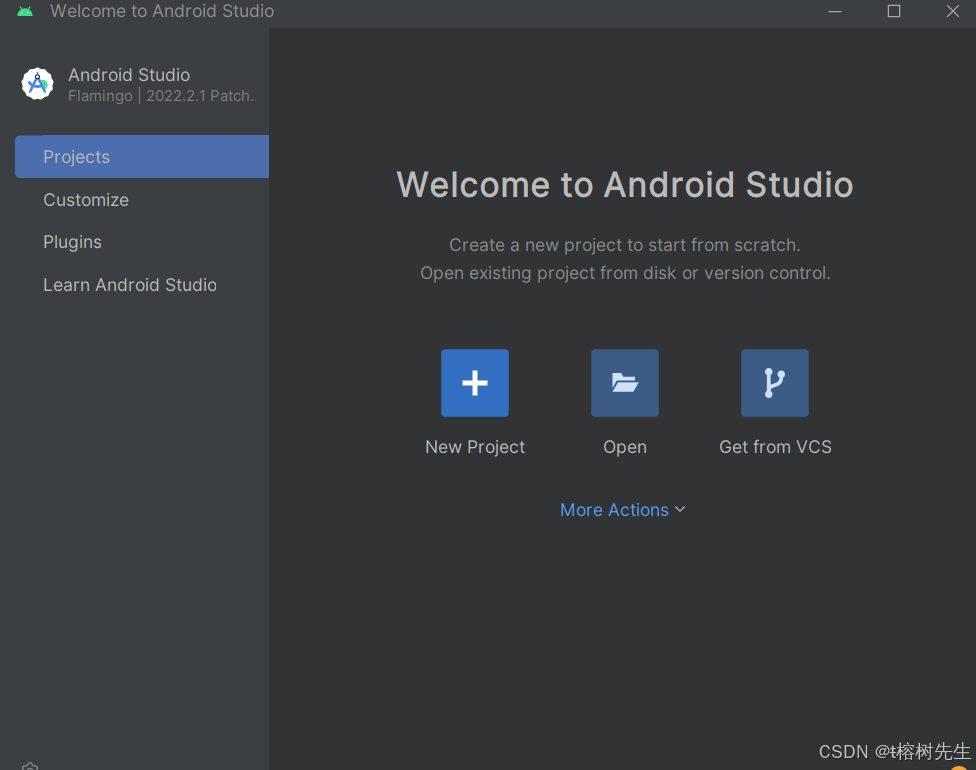
Task: Click the Android Studio product name text
Action: [129, 75]
